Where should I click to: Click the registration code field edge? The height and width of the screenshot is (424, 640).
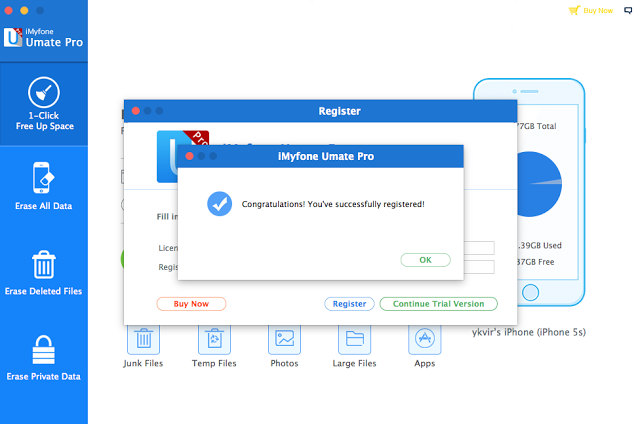coord(479,267)
